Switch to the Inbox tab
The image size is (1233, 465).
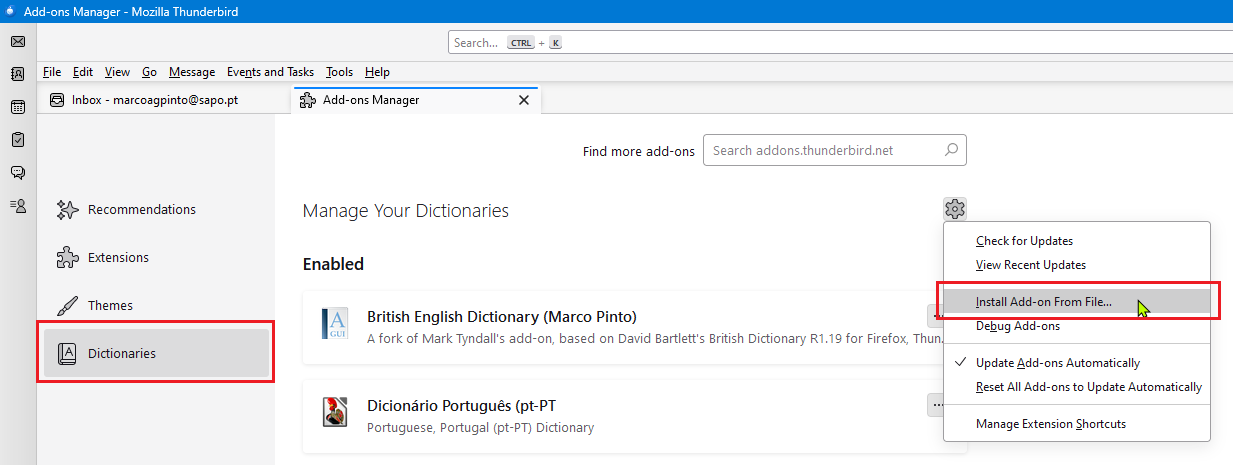[x=164, y=100]
